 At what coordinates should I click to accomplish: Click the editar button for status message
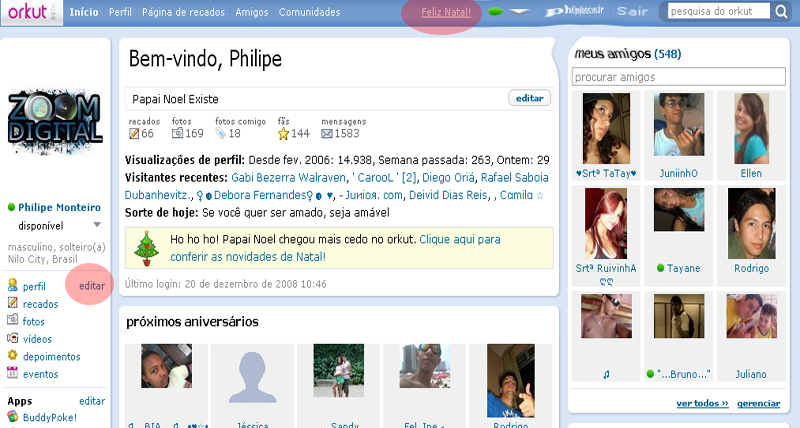530,98
